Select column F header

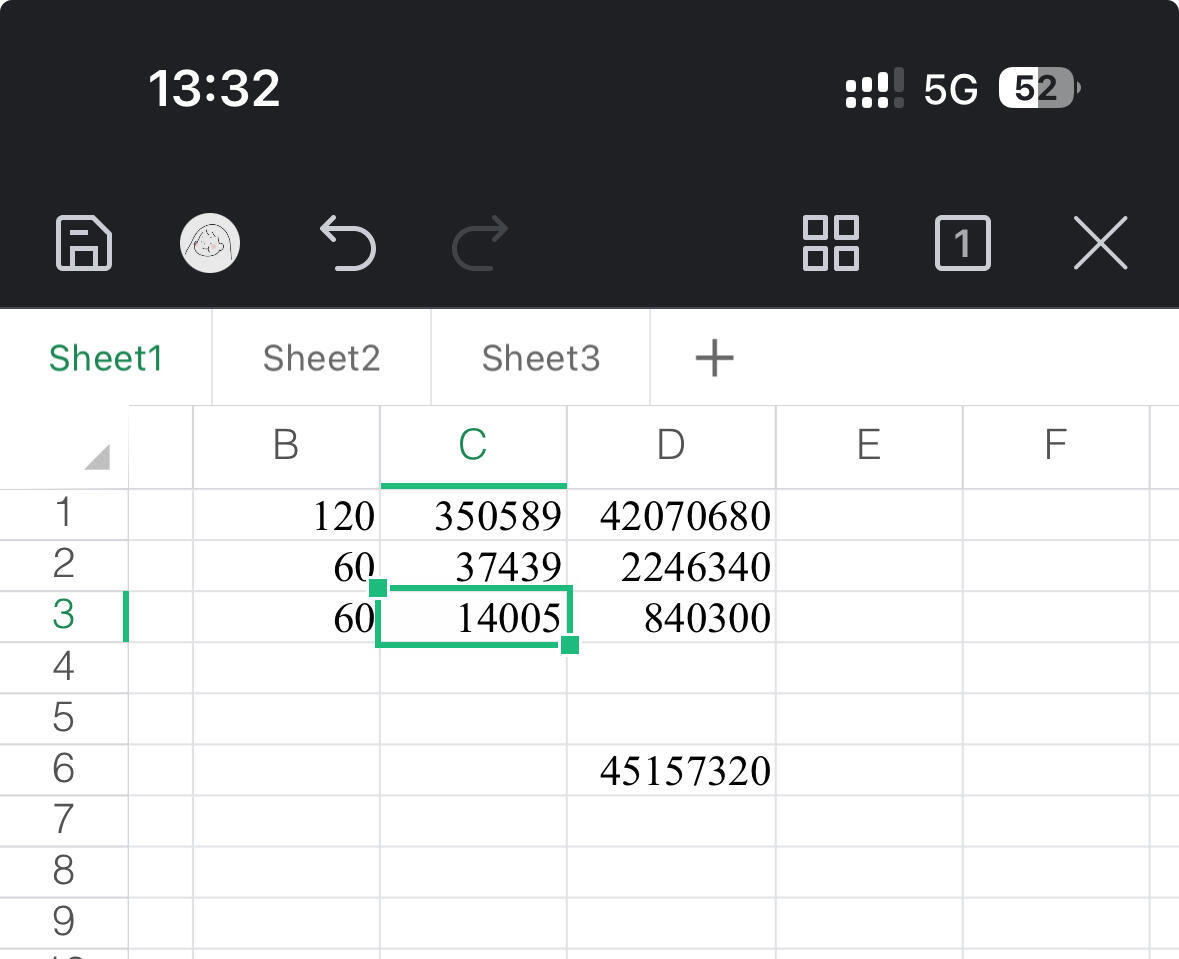pyautogui.click(x=1056, y=446)
